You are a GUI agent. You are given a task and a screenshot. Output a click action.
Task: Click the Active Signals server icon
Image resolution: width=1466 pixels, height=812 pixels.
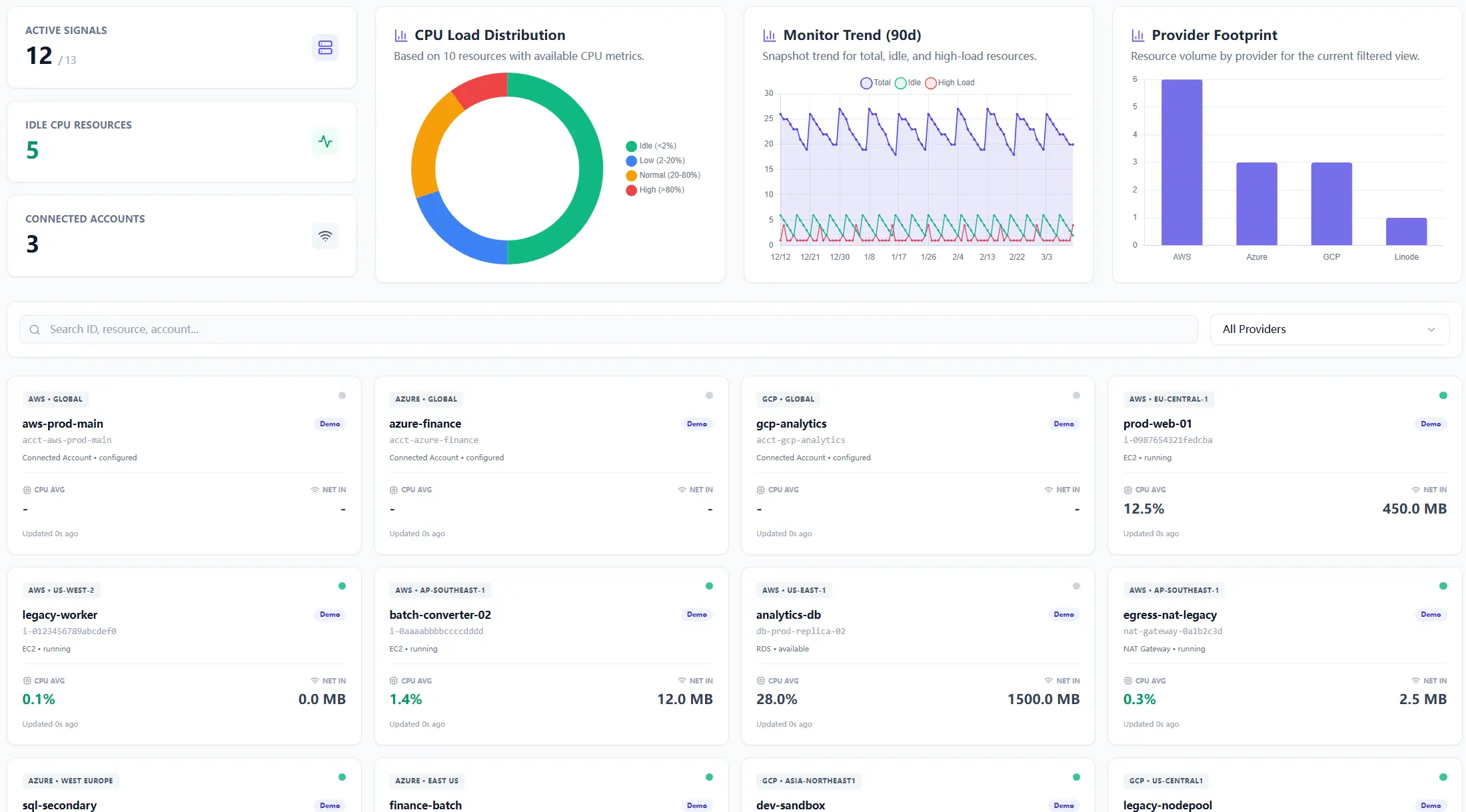tap(325, 47)
